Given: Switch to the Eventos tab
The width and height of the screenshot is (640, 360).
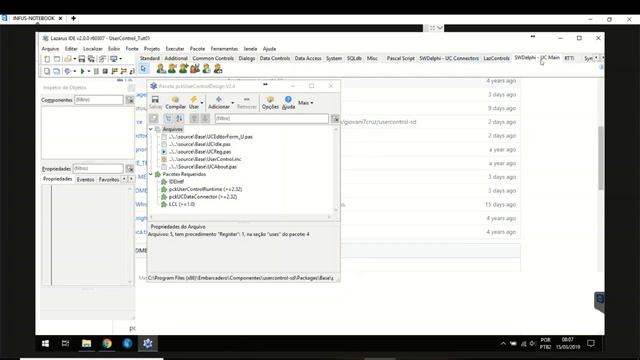Looking at the screenshot, I should click(x=85, y=180).
